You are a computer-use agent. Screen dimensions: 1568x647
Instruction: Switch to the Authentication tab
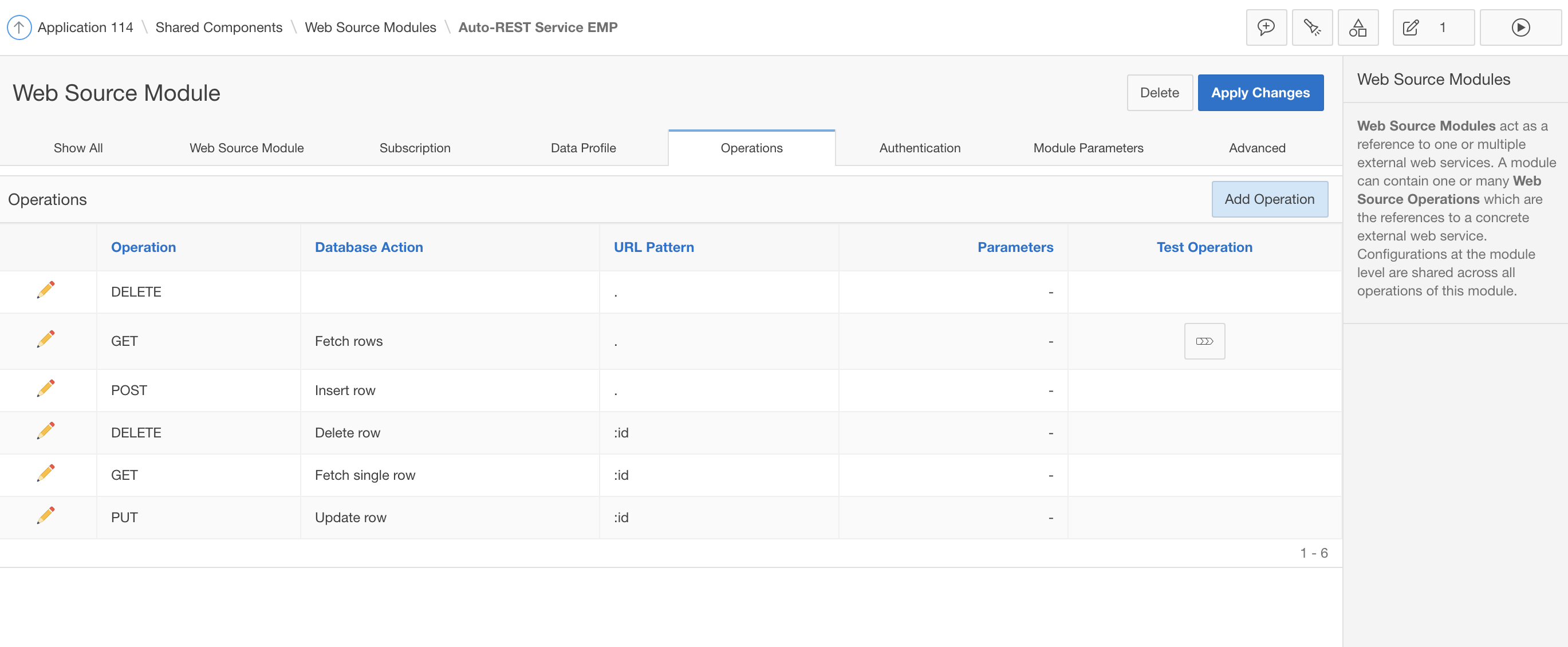click(919, 148)
